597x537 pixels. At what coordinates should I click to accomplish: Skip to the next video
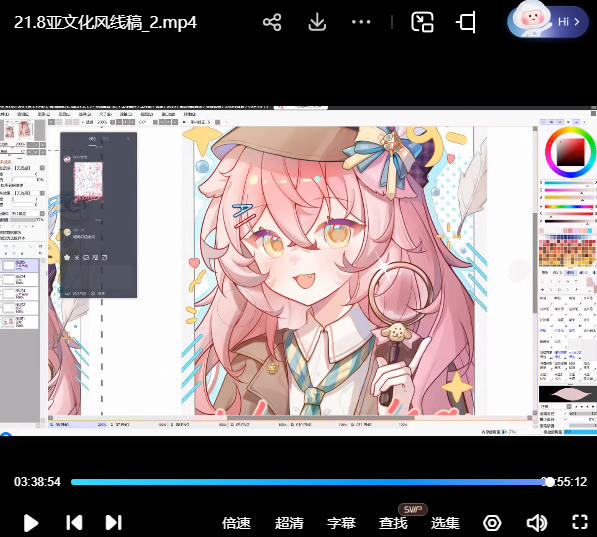pos(113,523)
